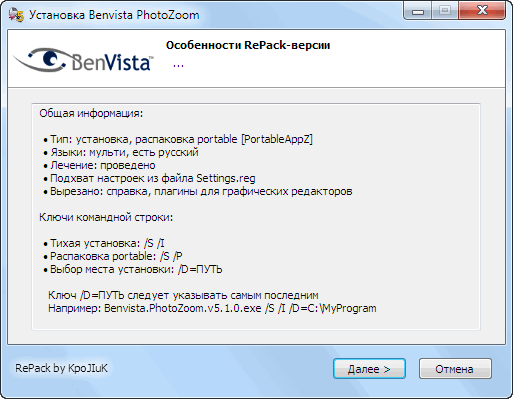The width and height of the screenshot is (513, 399).
Task: Click the Особенности RePack-версии heading
Action: 248,45
